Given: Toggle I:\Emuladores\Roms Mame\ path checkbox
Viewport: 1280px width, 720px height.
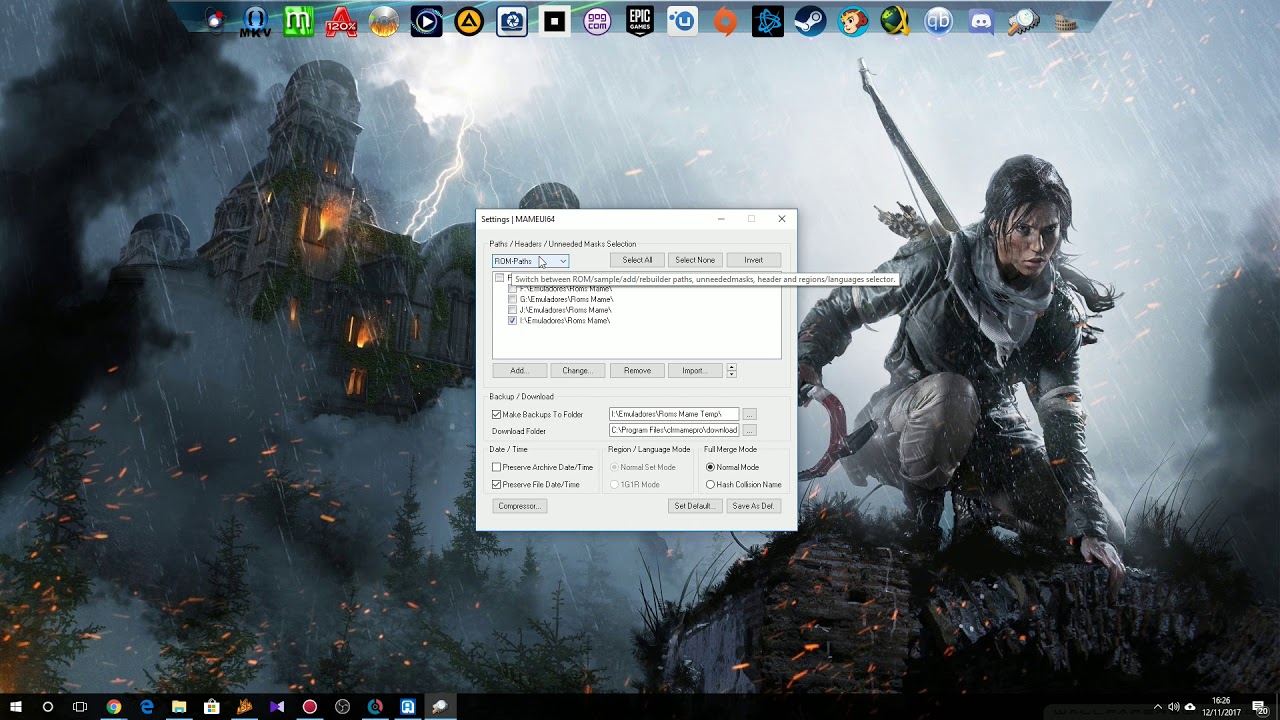Looking at the screenshot, I should (513, 321).
